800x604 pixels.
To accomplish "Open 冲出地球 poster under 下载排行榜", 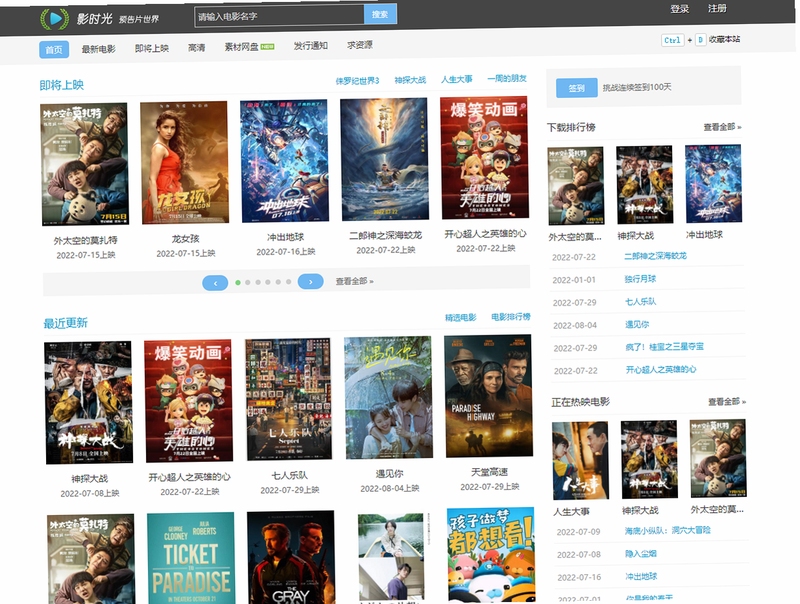I will (x=713, y=184).
